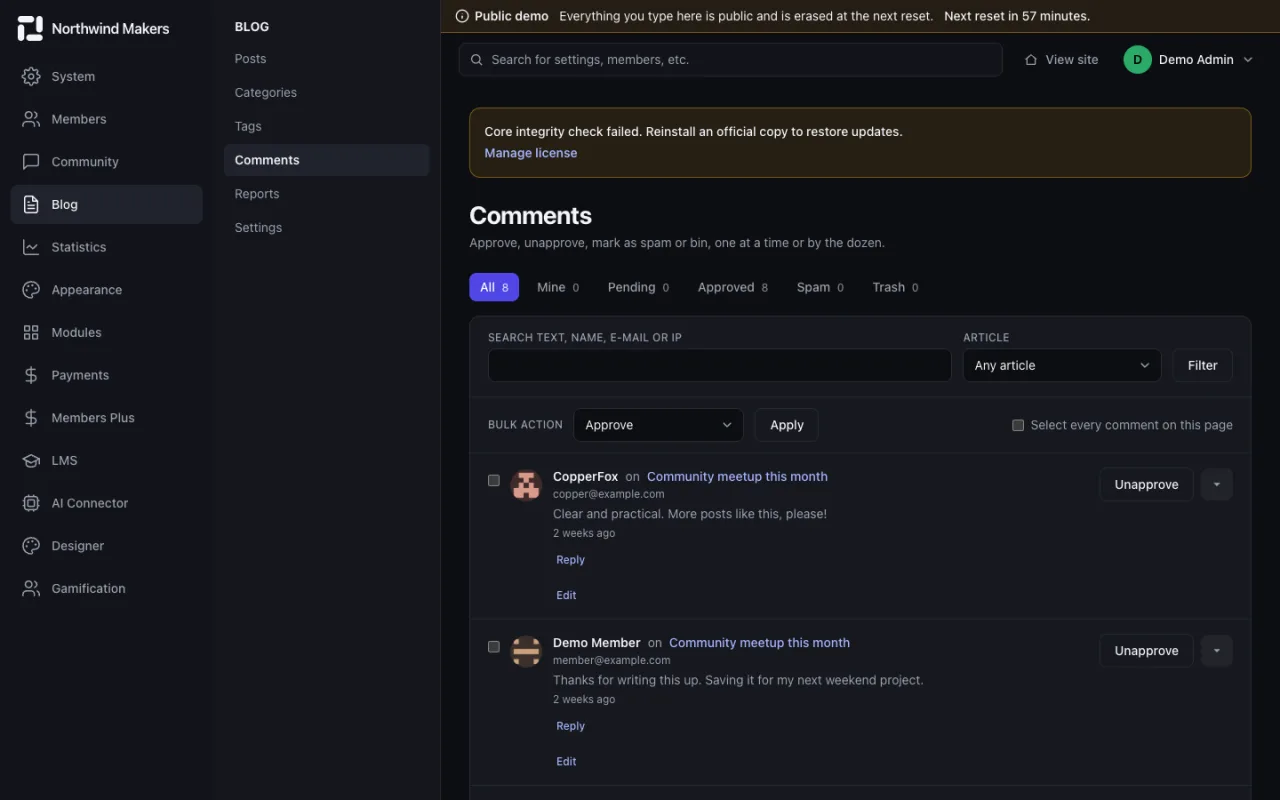The image size is (1280, 800).
Task: Open Tags in the Blog submenu
Action: tap(327, 126)
